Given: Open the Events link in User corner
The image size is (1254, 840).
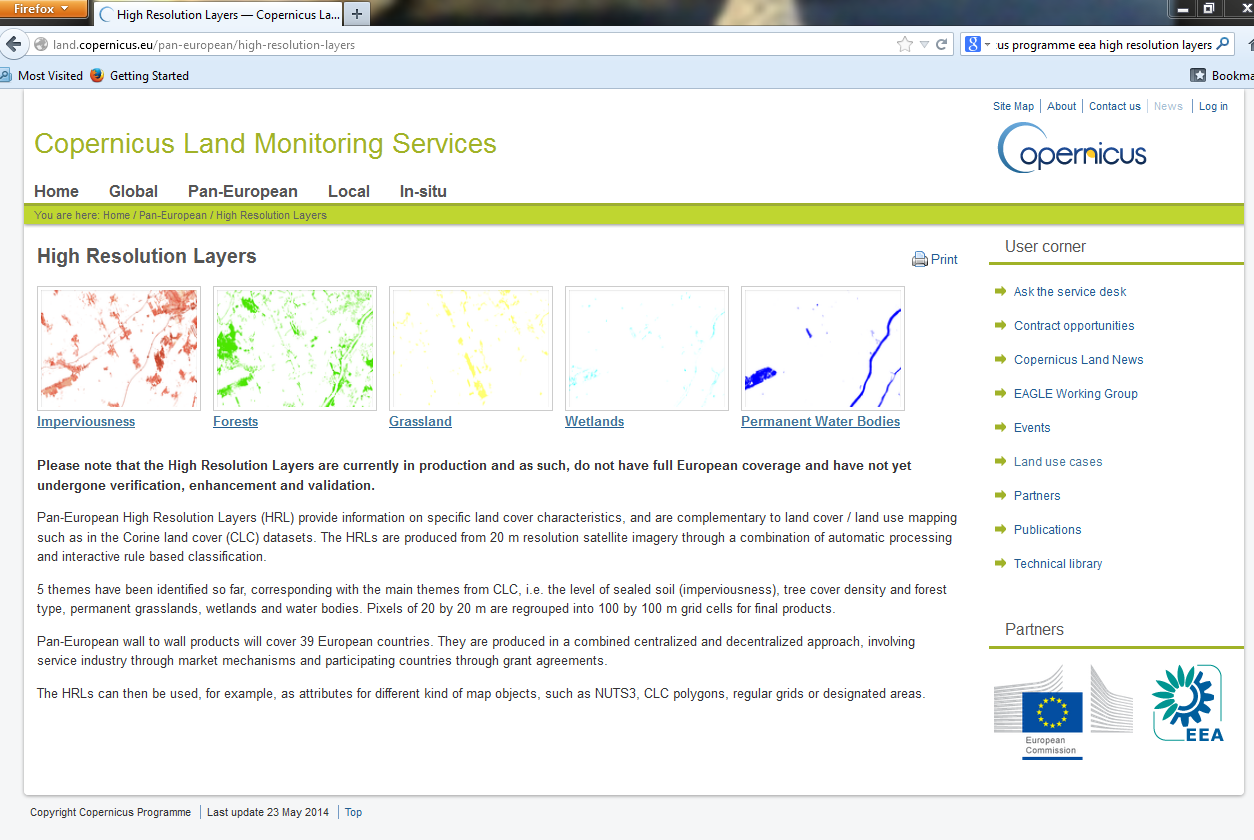Looking at the screenshot, I should pos(1032,427).
